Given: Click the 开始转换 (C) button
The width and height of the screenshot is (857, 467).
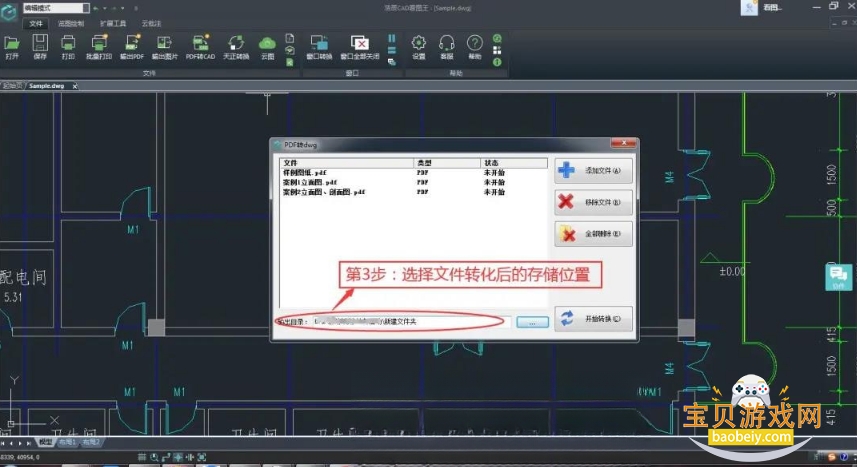Looking at the screenshot, I should point(594,319).
